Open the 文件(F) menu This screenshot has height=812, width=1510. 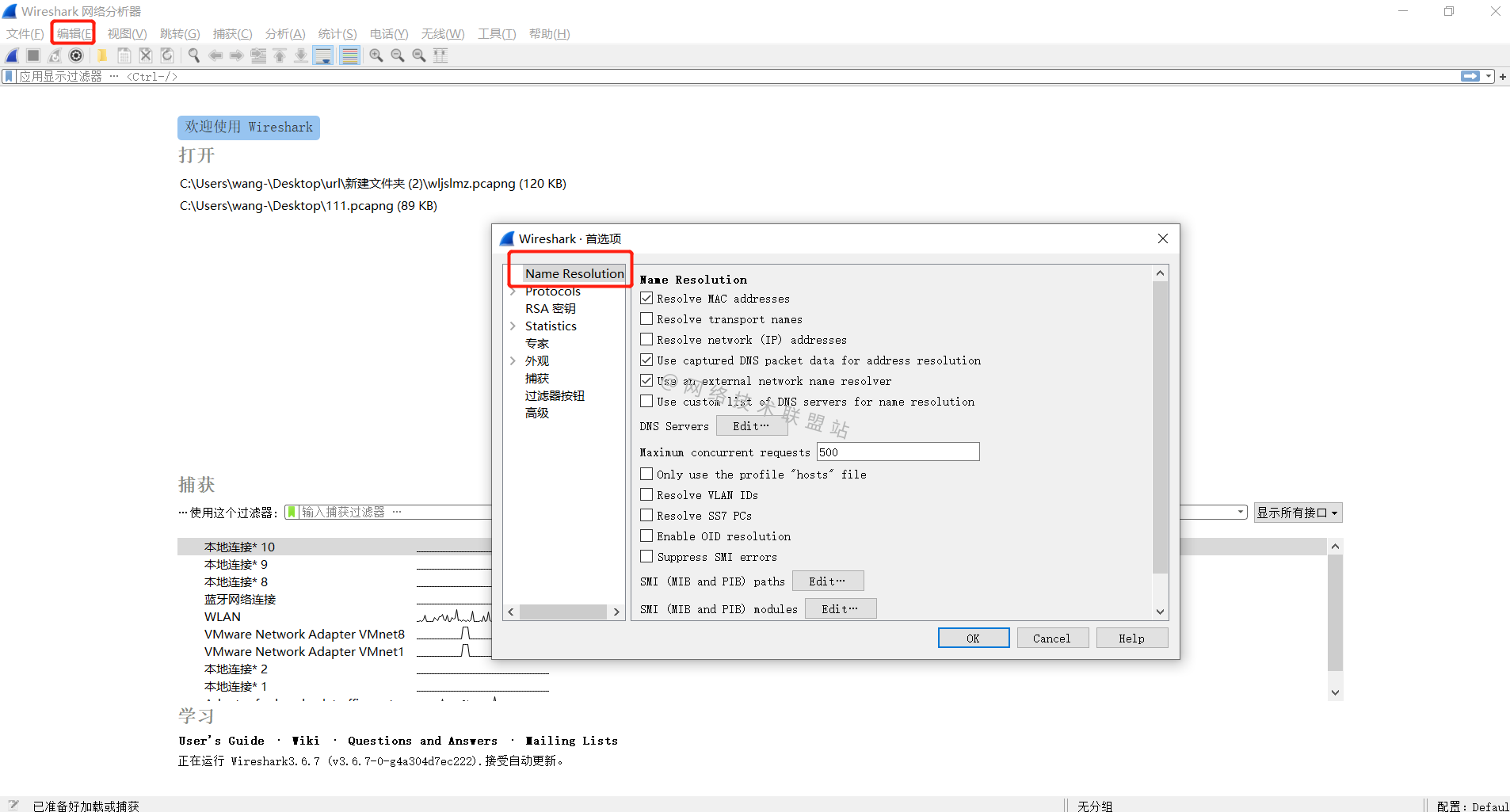tap(25, 33)
